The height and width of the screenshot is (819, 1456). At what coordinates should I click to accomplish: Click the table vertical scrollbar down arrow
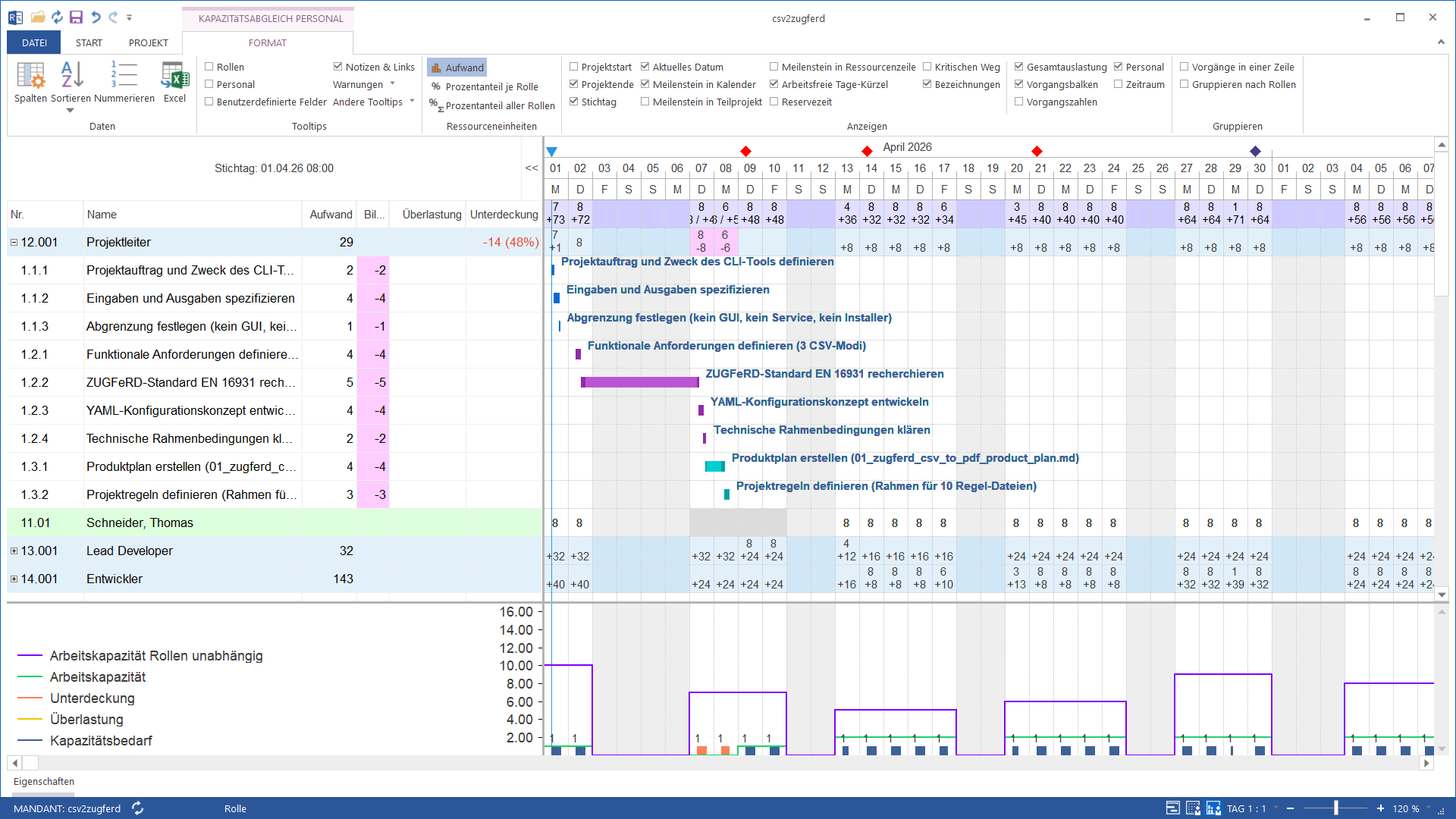1442,595
